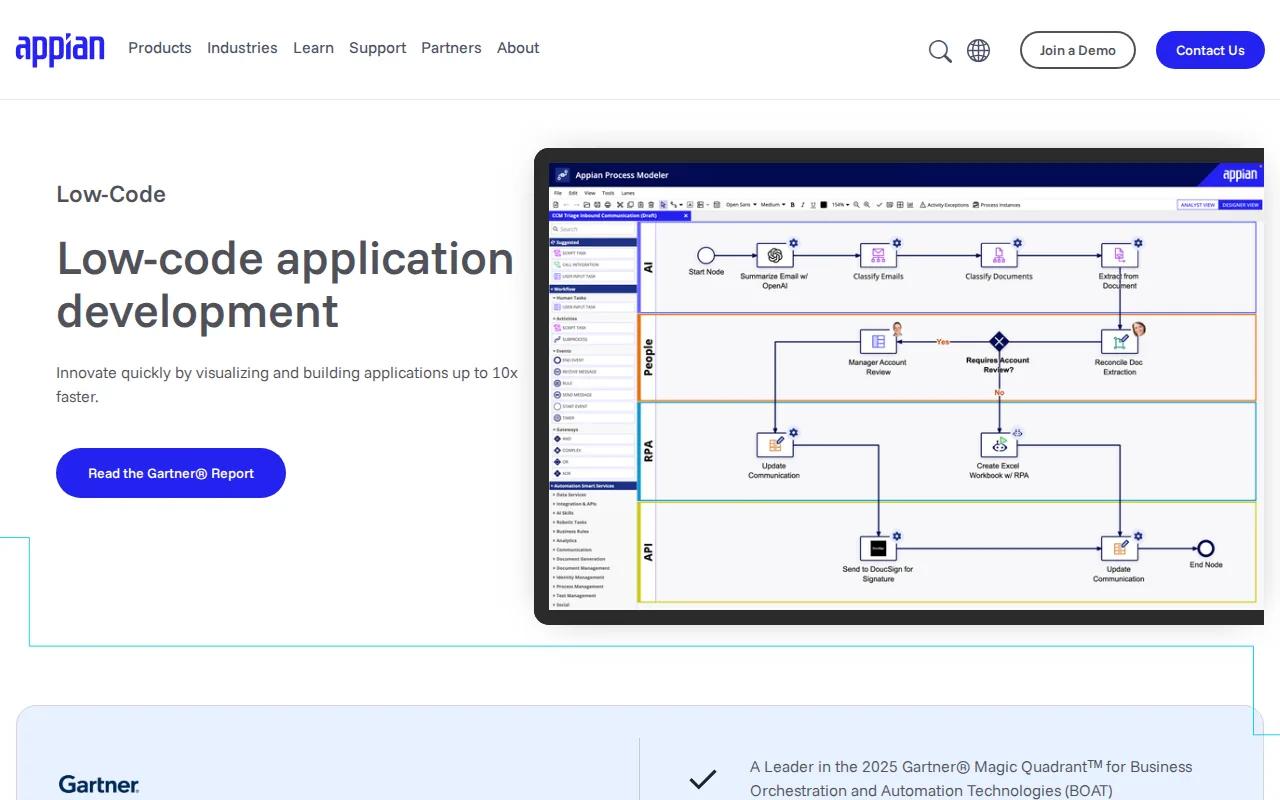Collapse the Gateways palette group
Viewport: 1280px width, 800px height.
567,429
